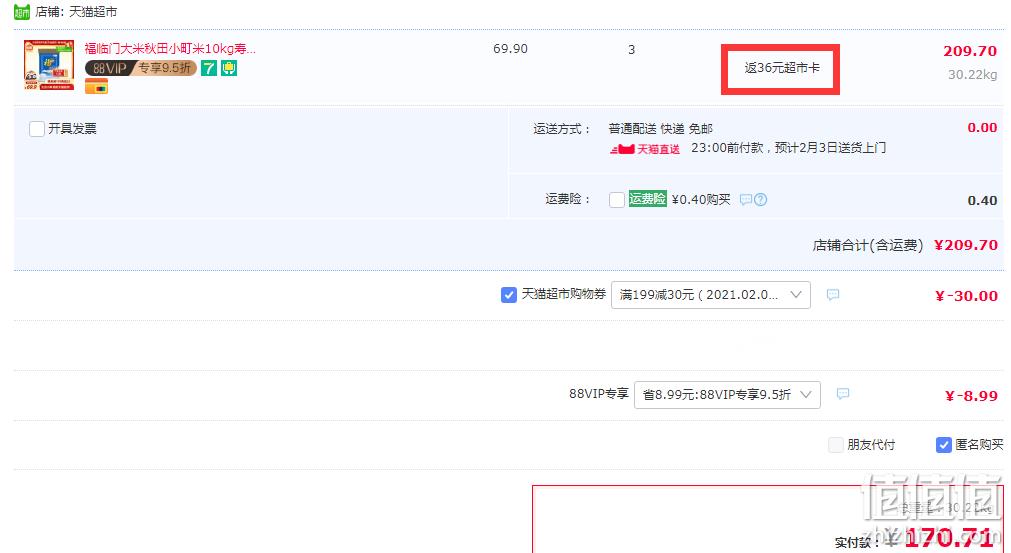Viewport: 1011px width, 553px height.
Task: Click the ¥-30.00 coupon discount amount
Action: pyautogui.click(x=966, y=296)
